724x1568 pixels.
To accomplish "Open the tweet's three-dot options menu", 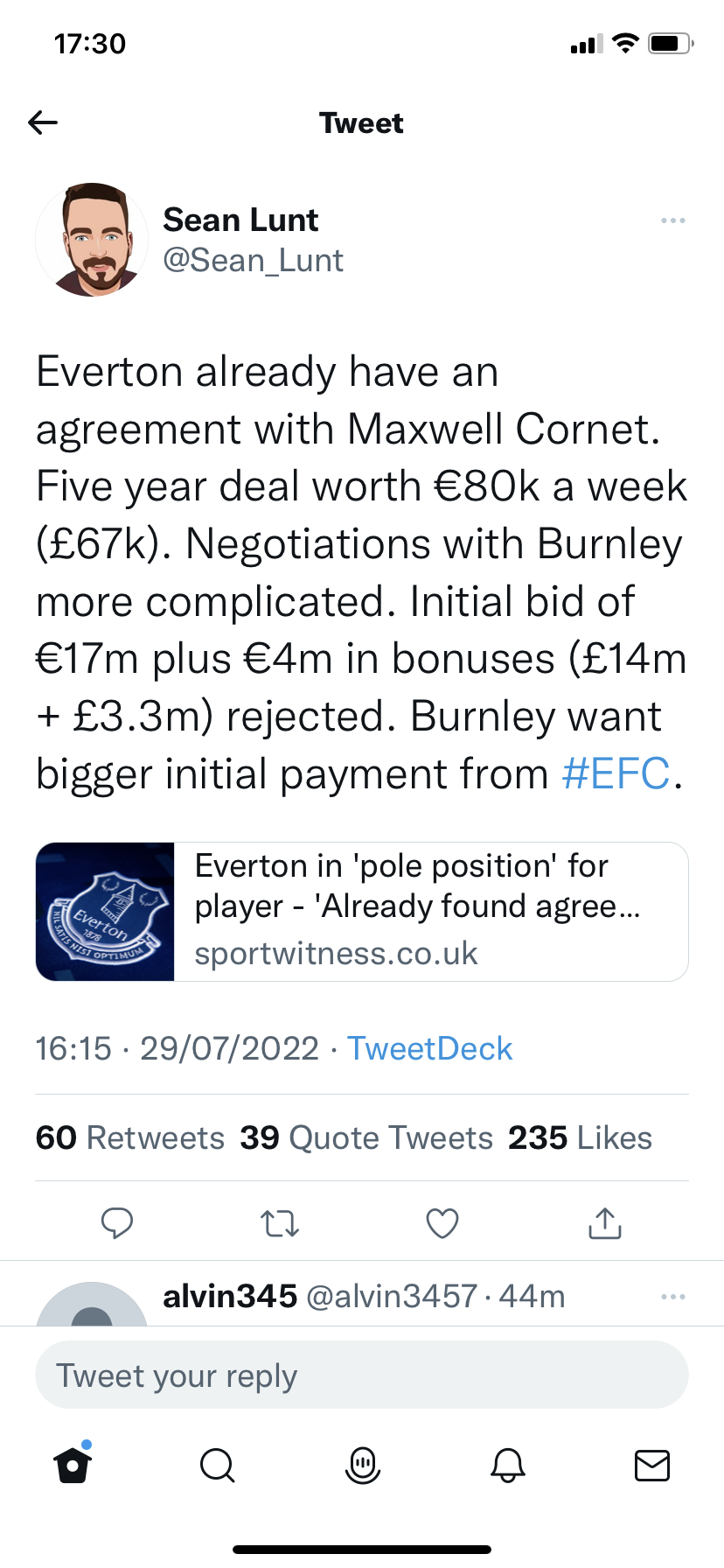I will (672, 220).
